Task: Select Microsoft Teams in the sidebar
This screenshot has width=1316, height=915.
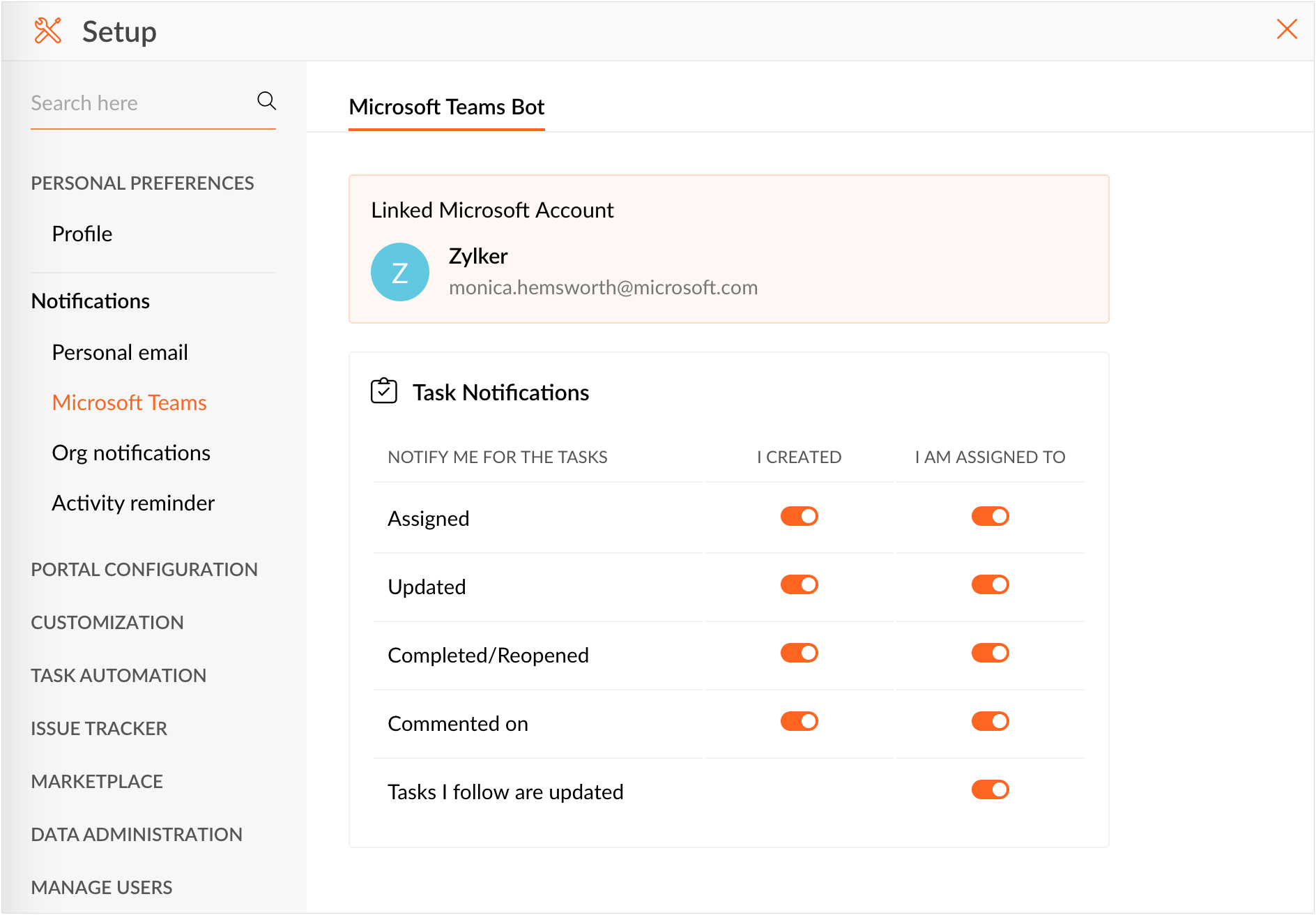Action: [x=130, y=402]
